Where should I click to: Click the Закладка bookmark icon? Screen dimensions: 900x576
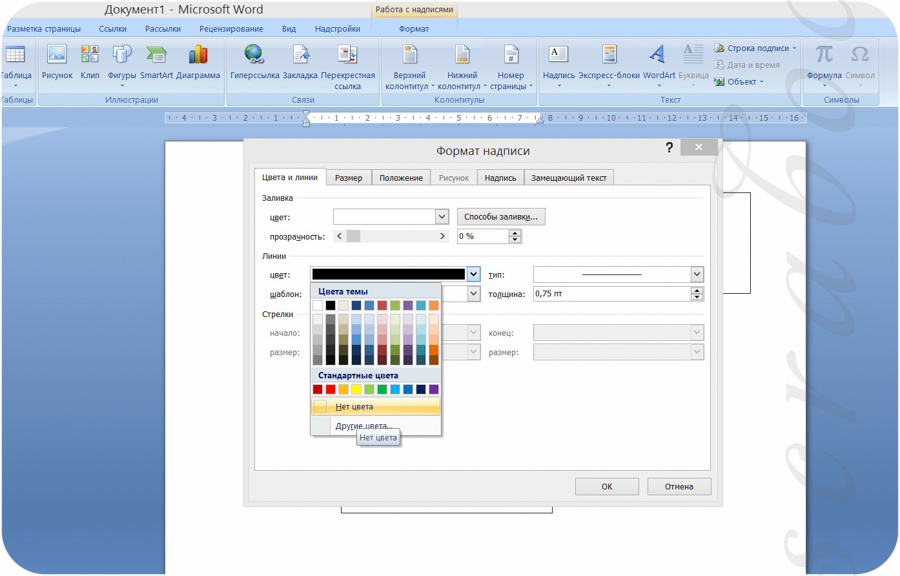(x=300, y=61)
